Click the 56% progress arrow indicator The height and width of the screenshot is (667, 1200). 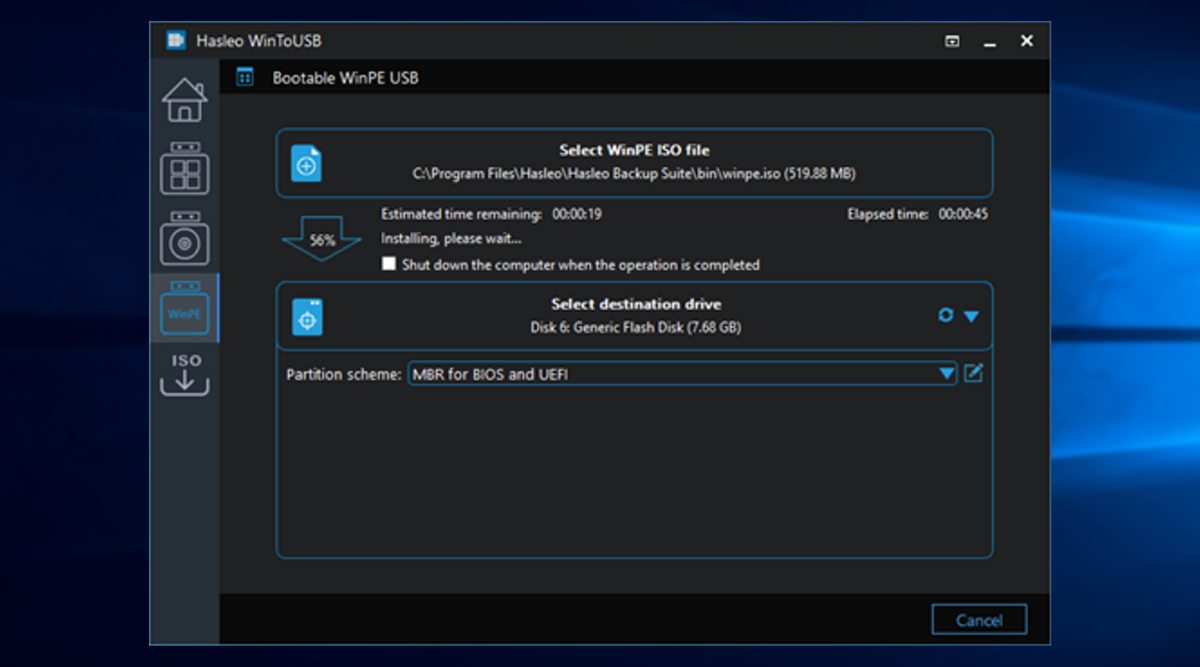tap(322, 238)
